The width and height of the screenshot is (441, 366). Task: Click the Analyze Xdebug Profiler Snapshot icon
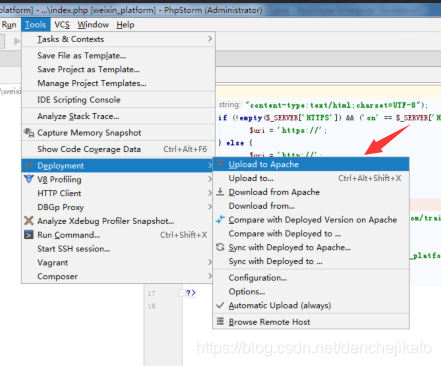click(29, 221)
